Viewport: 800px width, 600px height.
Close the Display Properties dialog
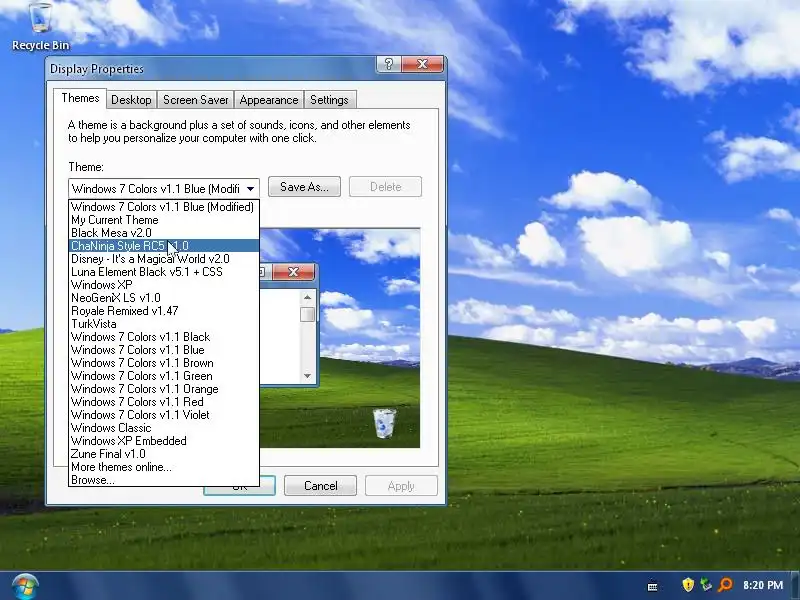[422, 64]
